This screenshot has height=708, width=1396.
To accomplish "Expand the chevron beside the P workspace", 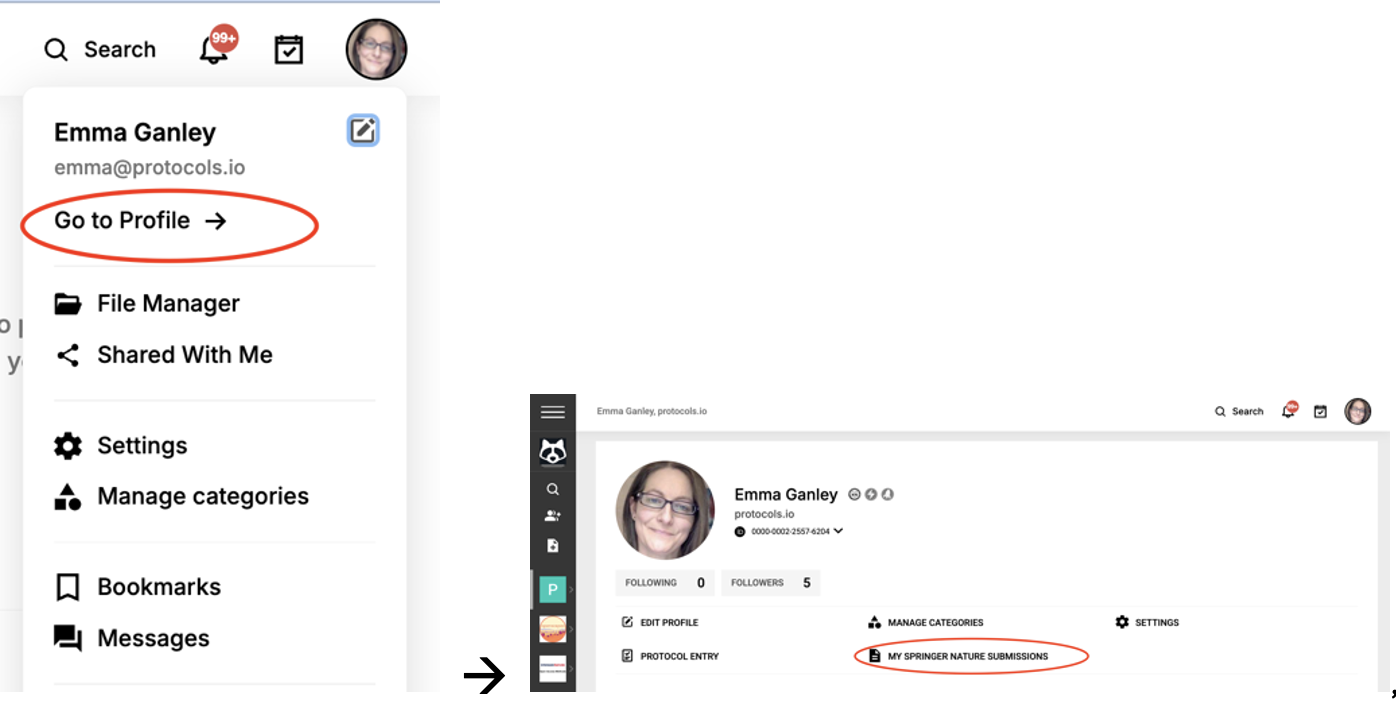I will click(x=572, y=590).
